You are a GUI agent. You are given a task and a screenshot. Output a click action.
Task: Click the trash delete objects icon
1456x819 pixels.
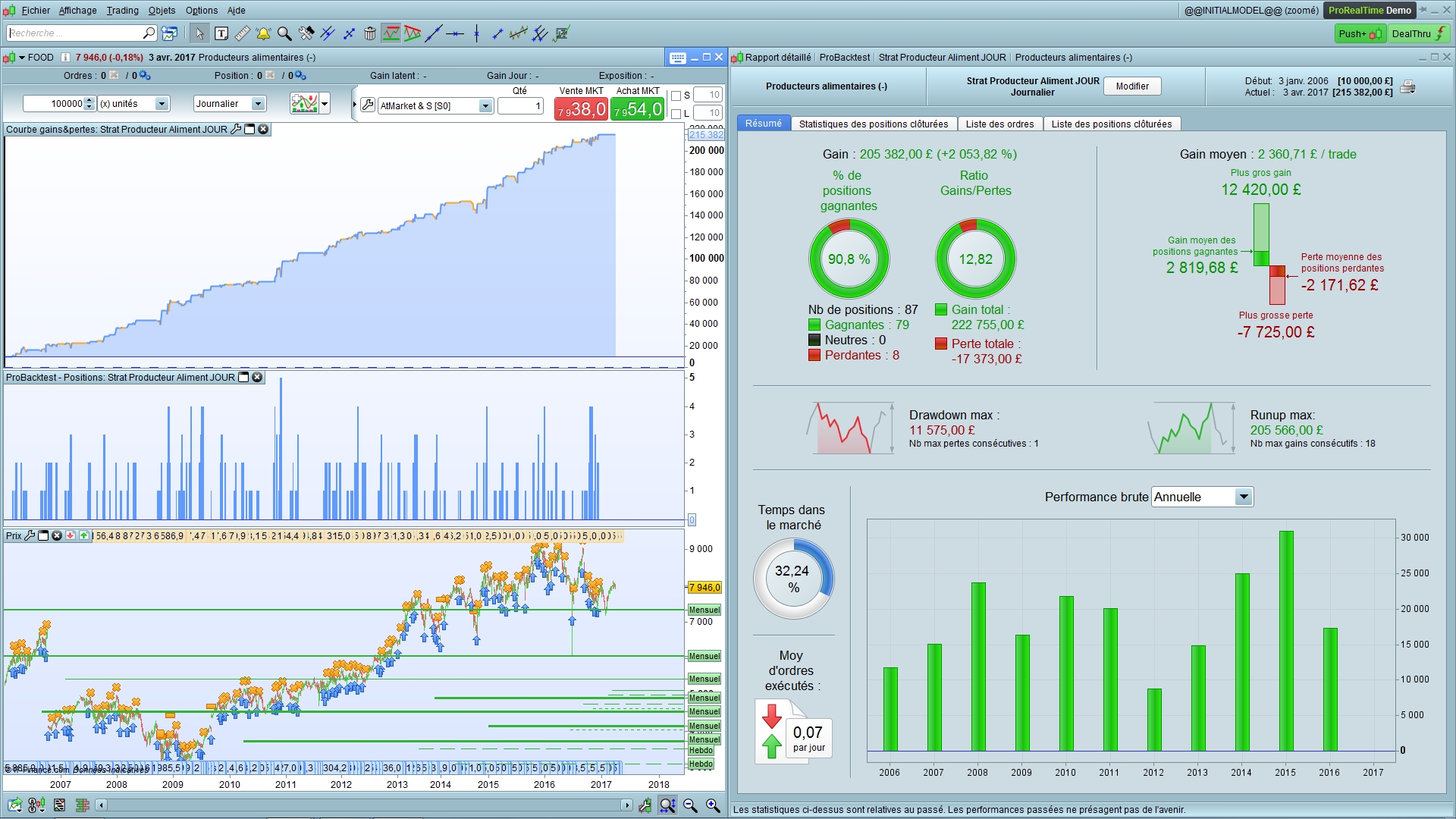pyautogui.click(x=370, y=33)
